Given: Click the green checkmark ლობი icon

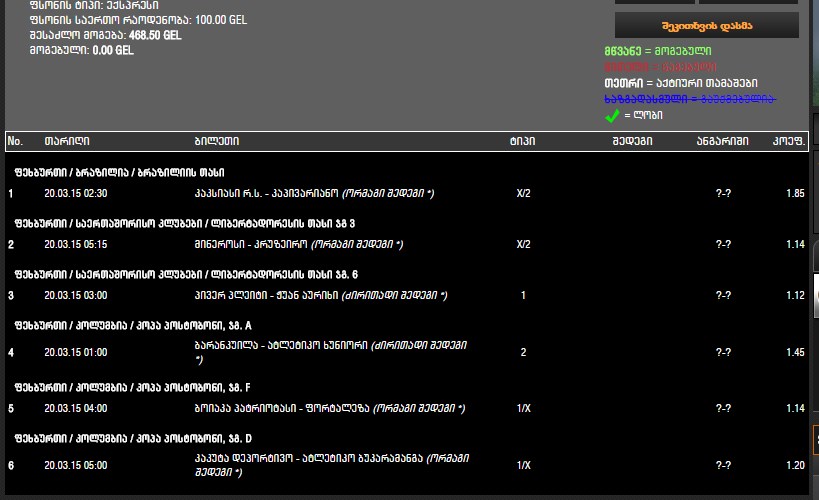Looking at the screenshot, I should pyautogui.click(x=612, y=115).
